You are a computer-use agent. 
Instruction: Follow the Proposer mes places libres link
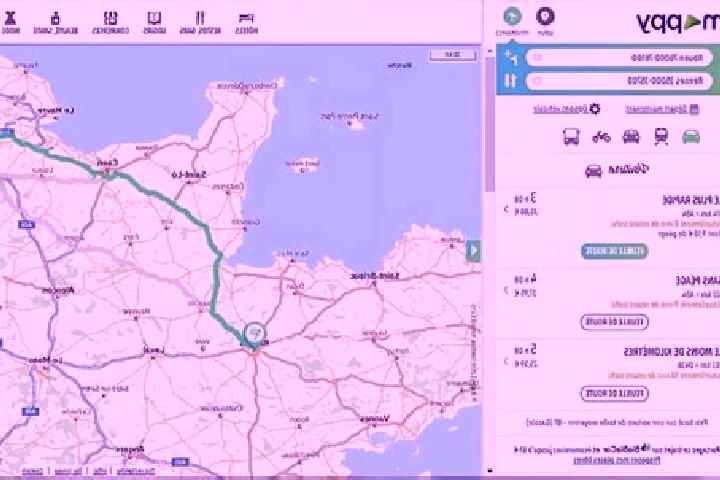point(617,459)
